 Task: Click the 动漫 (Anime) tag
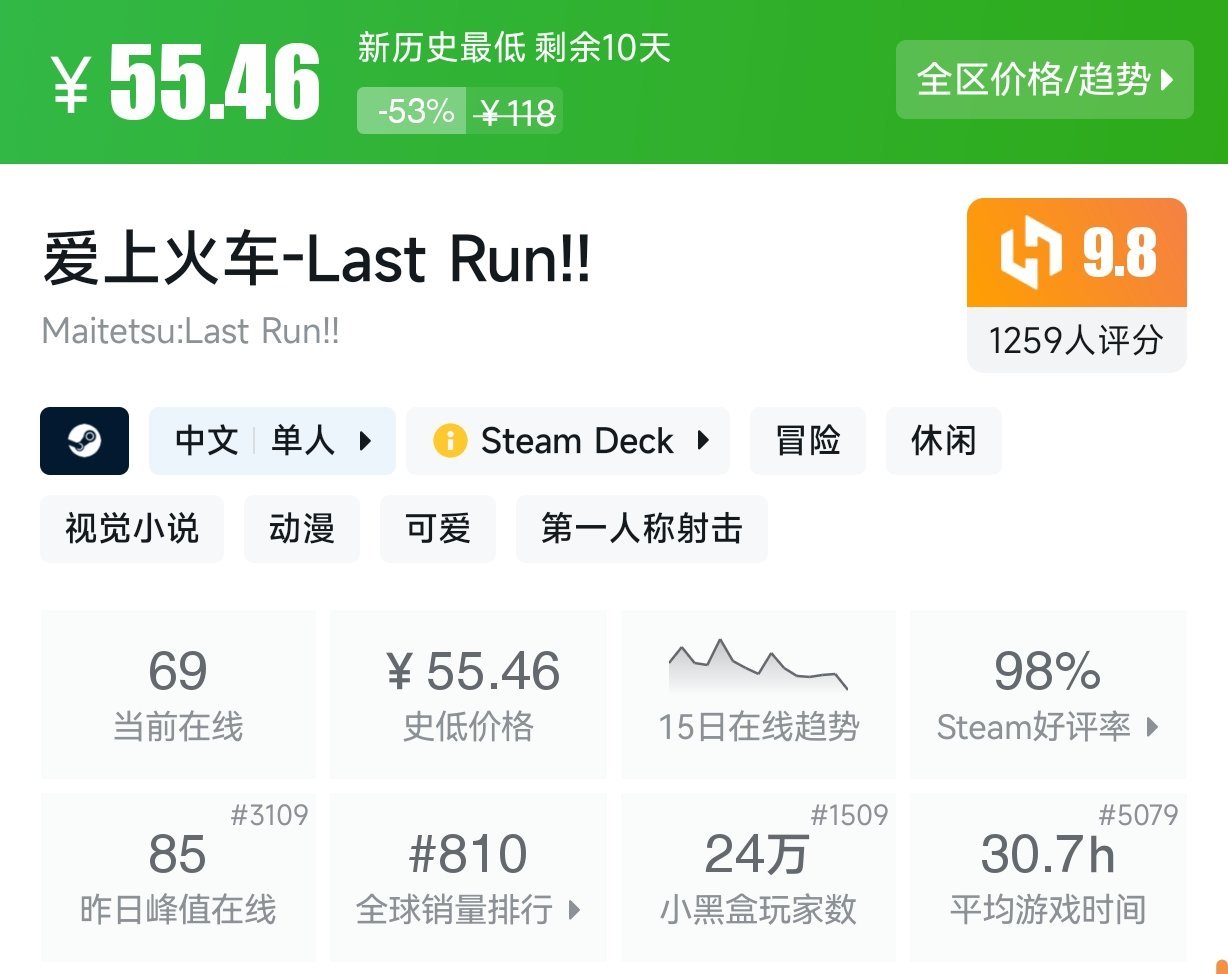[301, 530]
